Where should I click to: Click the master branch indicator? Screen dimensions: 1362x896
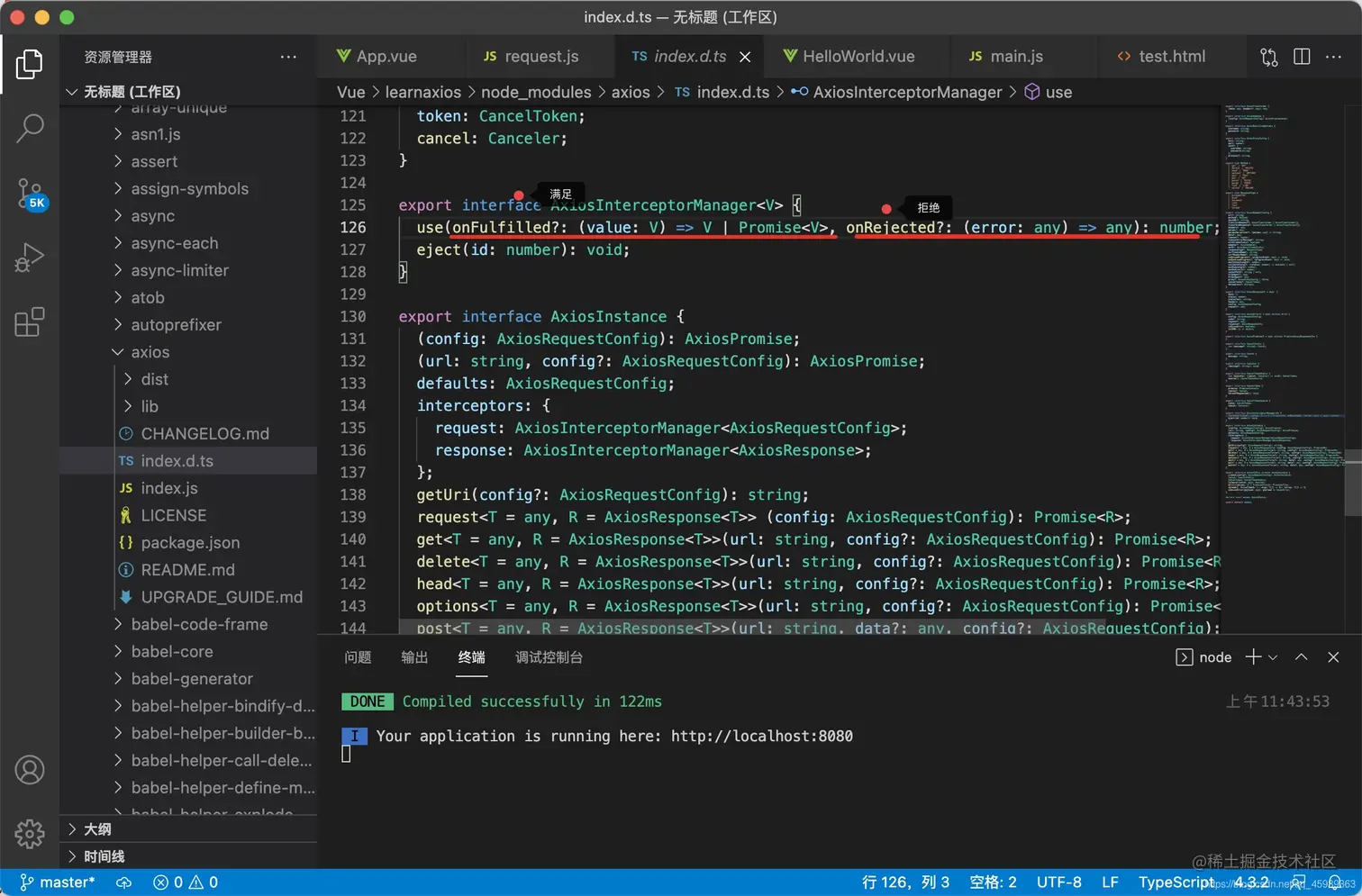point(58,882)
